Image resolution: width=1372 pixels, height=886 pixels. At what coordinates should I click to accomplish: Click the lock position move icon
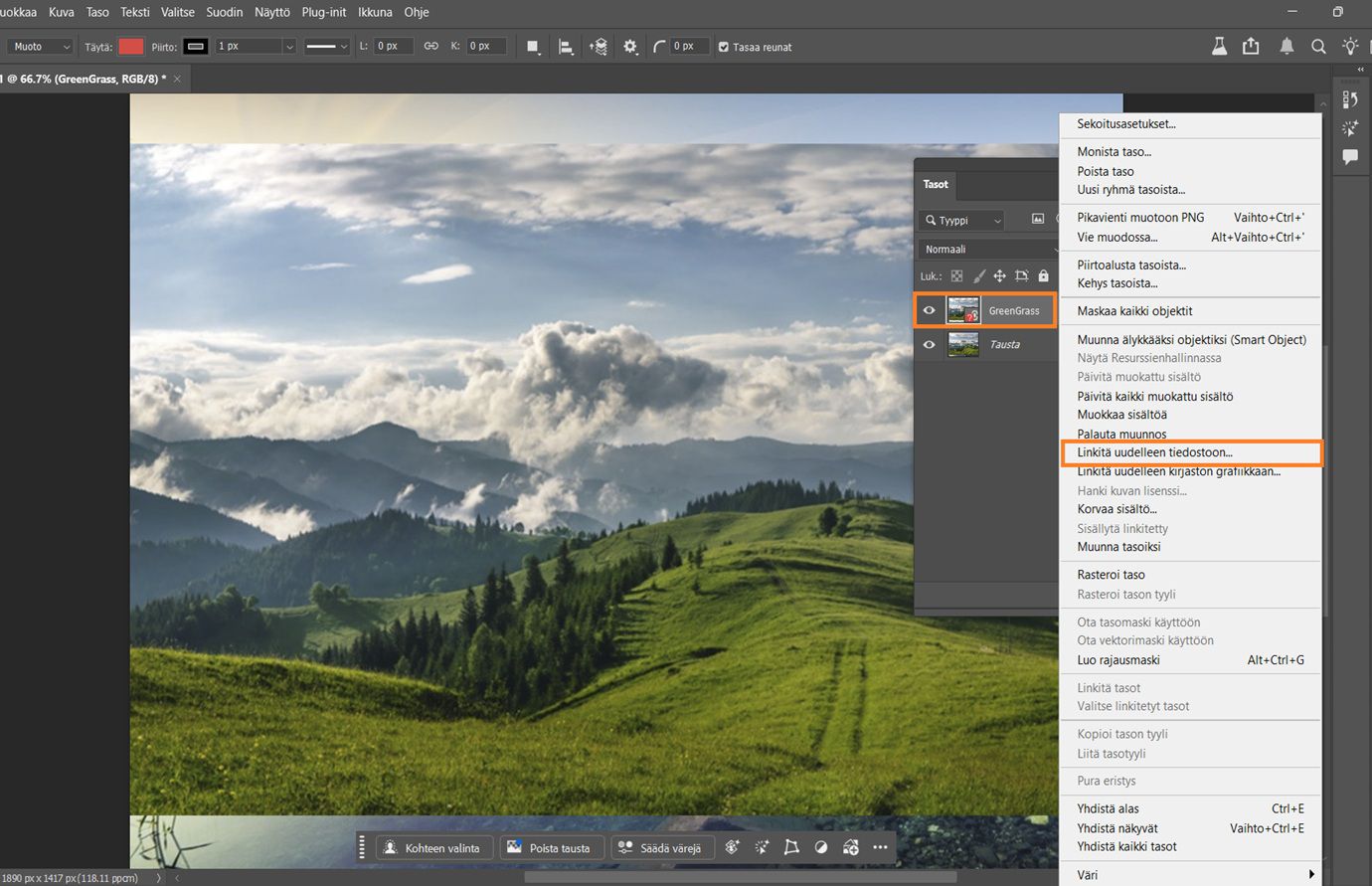(x=999, y=276)
